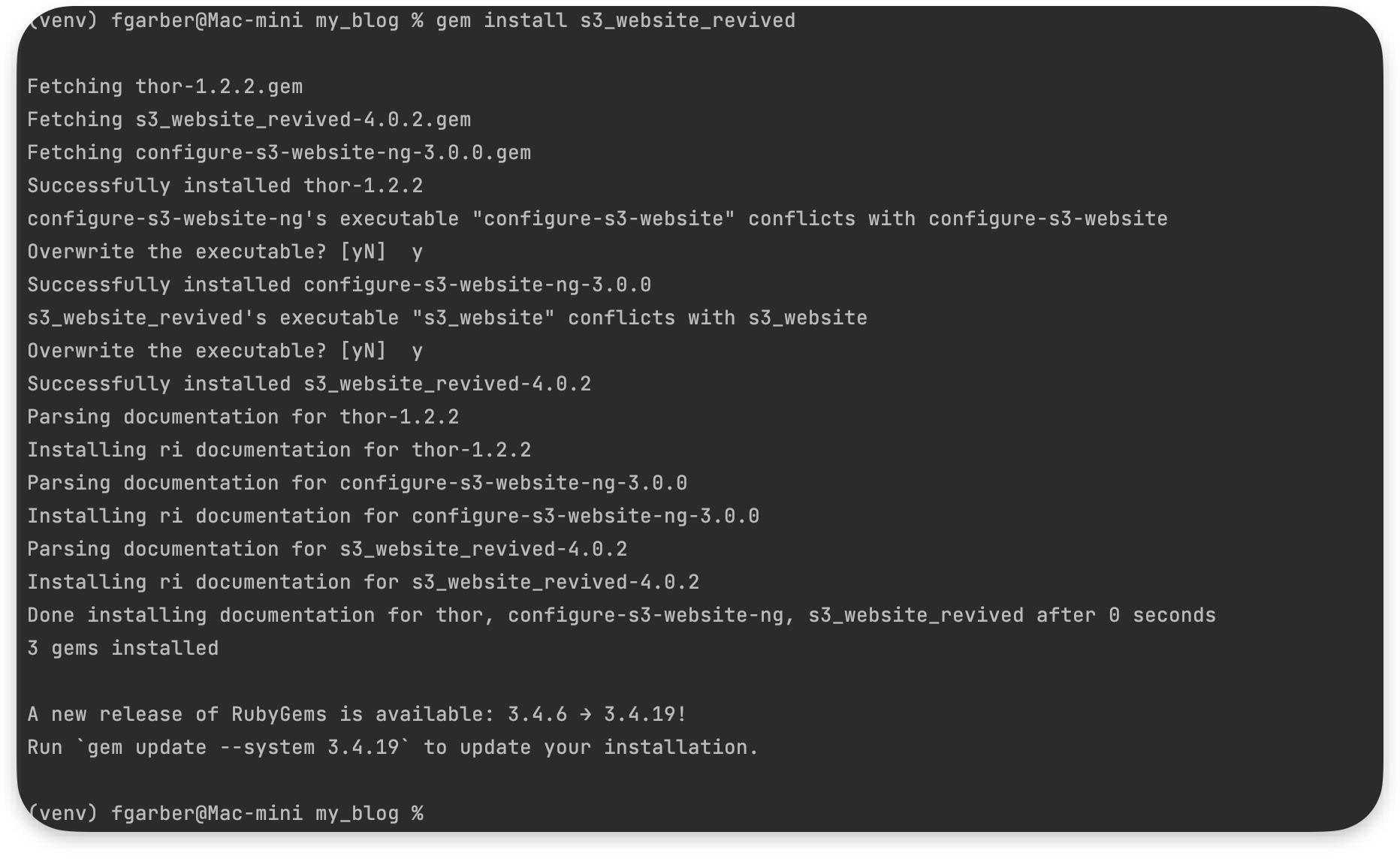Click the "s3_website" executable conflict warning line

447,318
